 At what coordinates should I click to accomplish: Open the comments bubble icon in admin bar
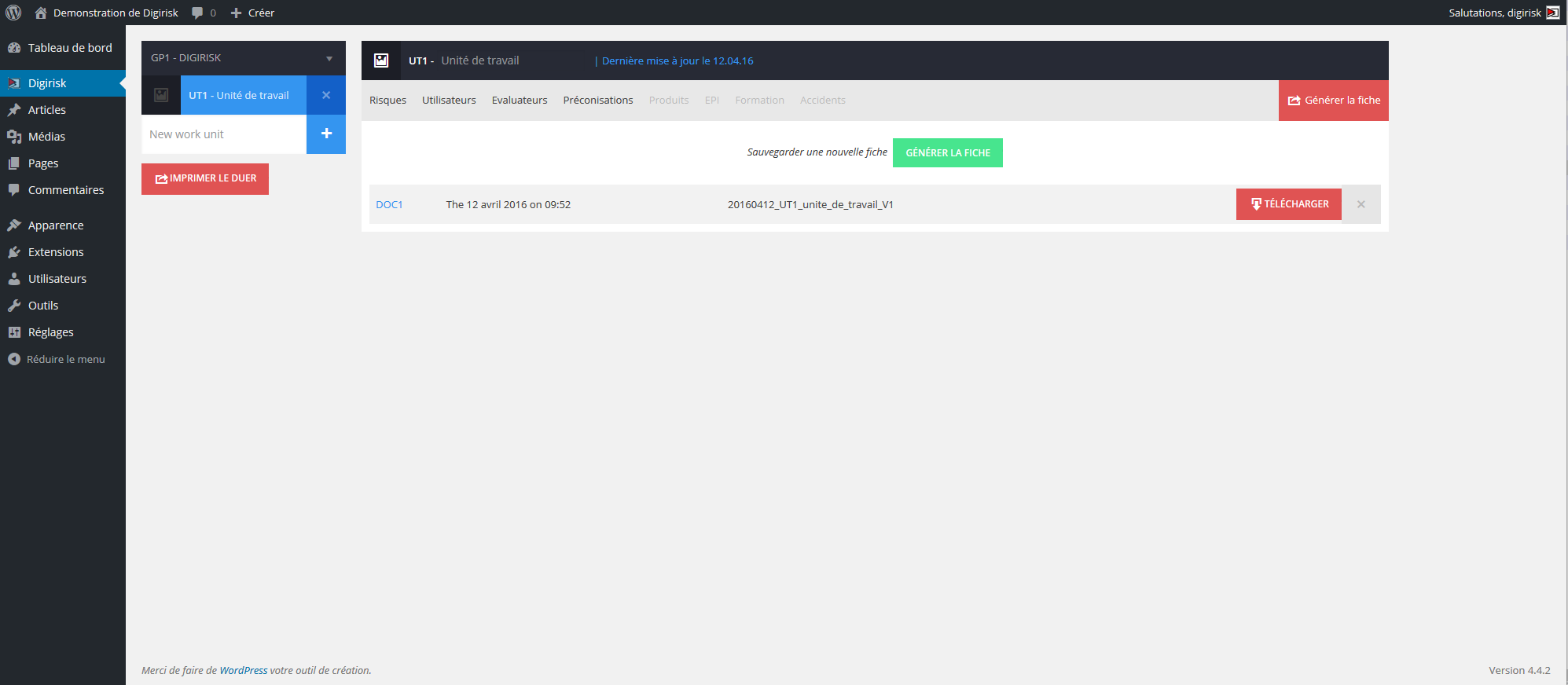[x=197, y=13]
